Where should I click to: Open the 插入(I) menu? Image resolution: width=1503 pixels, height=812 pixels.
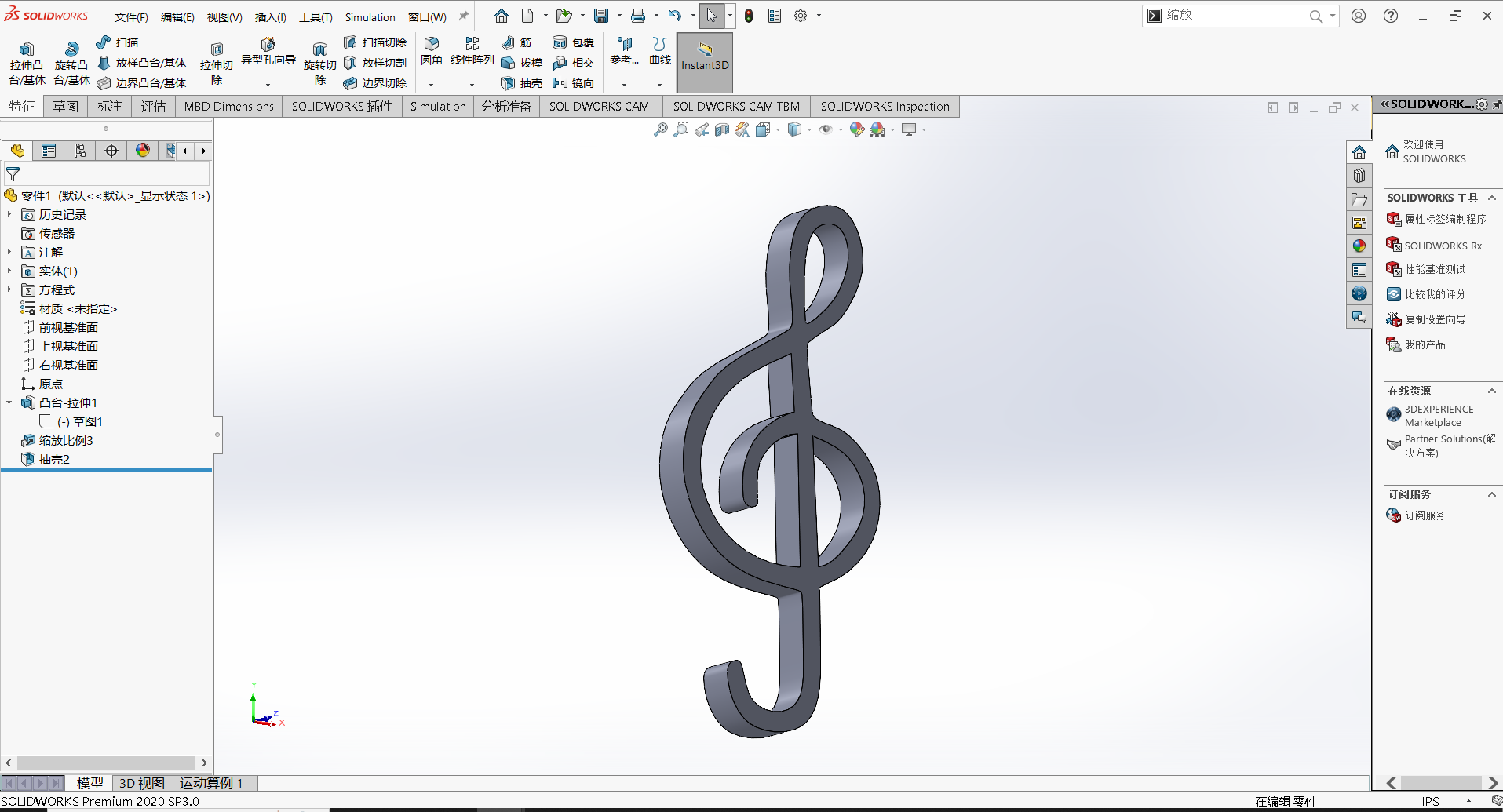(x=271, y=16)
